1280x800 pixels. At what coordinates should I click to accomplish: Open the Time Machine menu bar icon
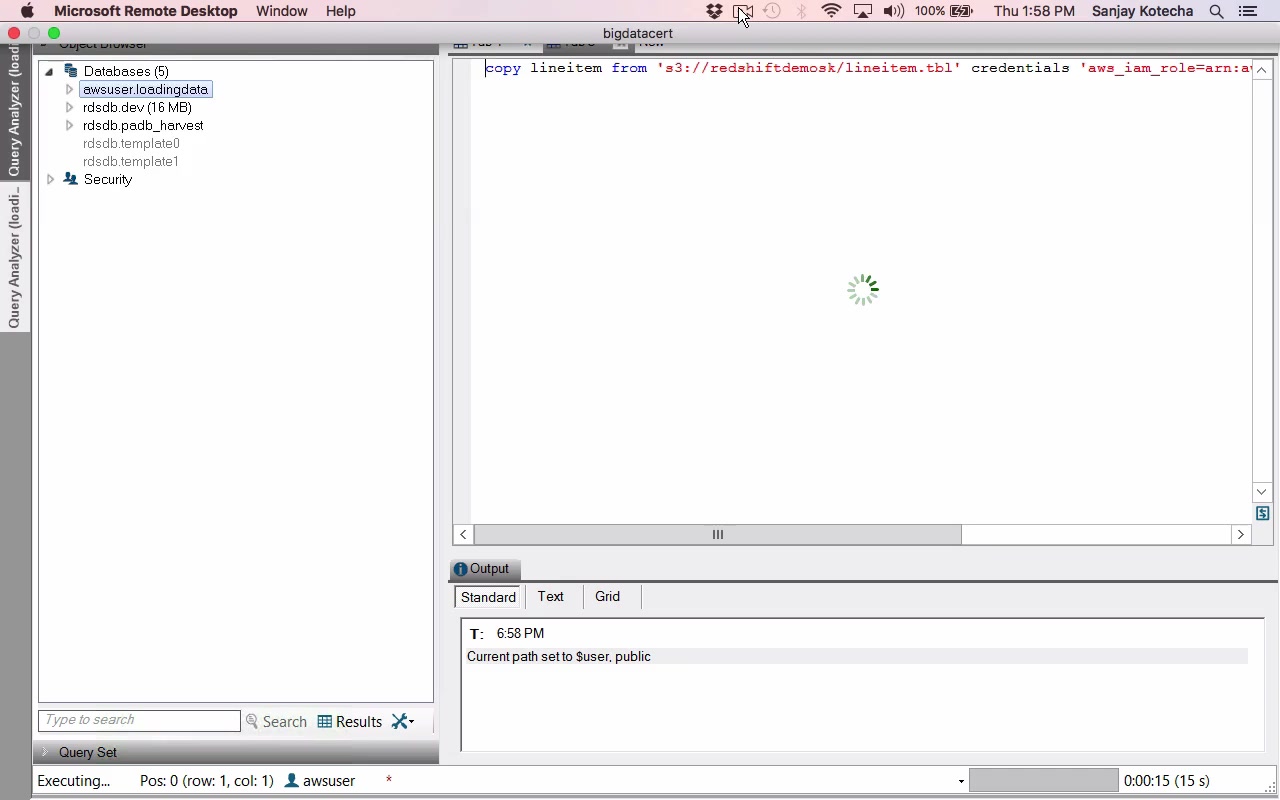coord(772,11)
